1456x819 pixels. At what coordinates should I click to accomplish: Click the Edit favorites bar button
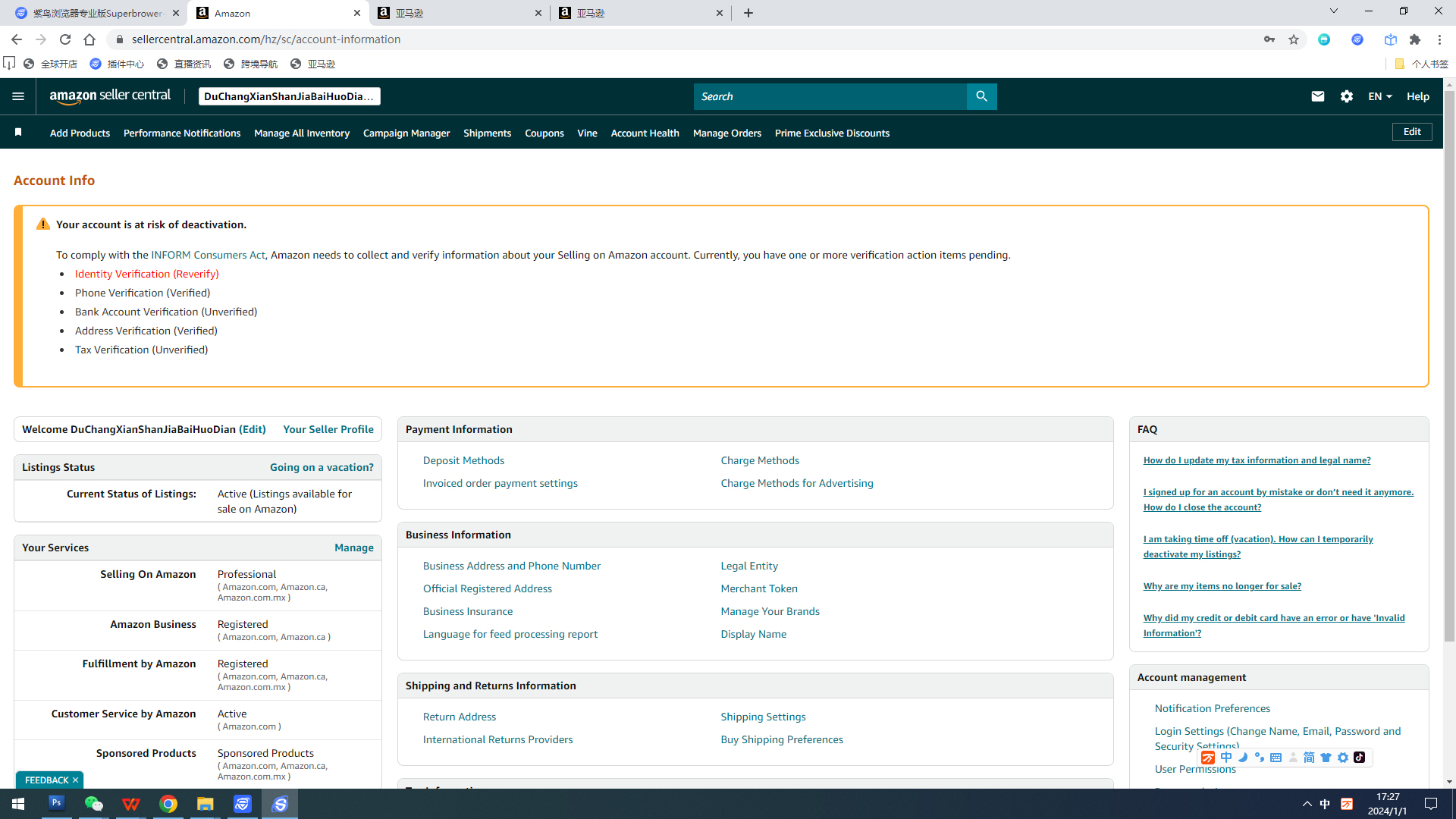1412,132
